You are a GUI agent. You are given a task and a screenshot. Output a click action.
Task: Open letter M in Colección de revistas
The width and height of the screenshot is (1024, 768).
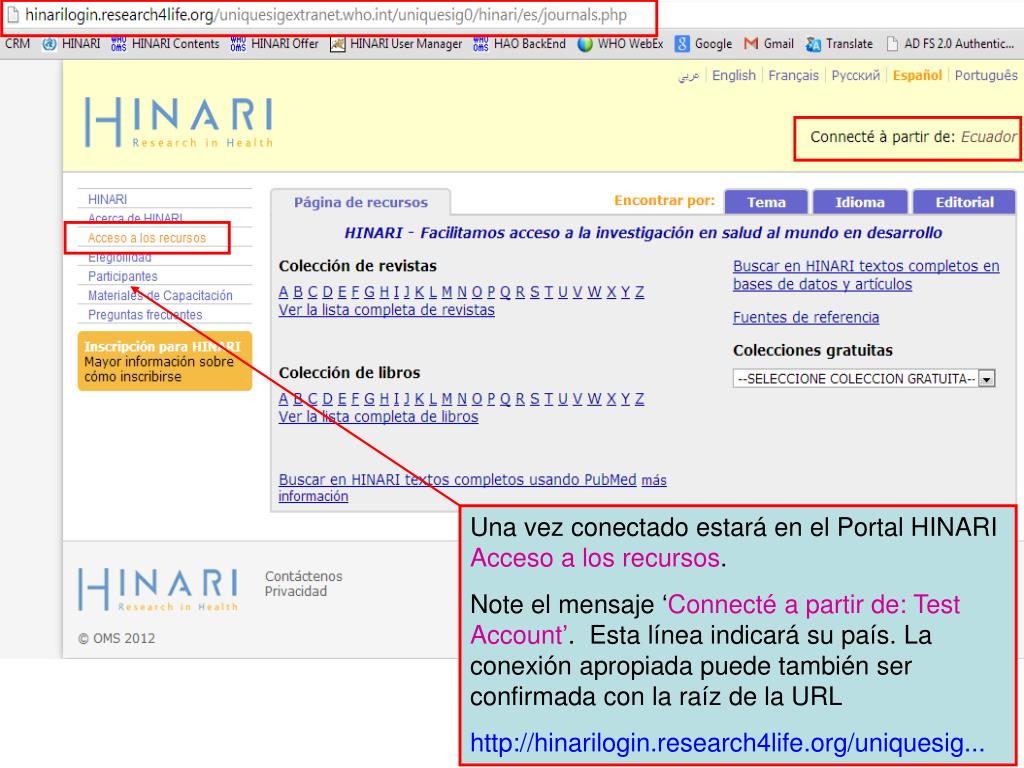(x=447, y=292)
